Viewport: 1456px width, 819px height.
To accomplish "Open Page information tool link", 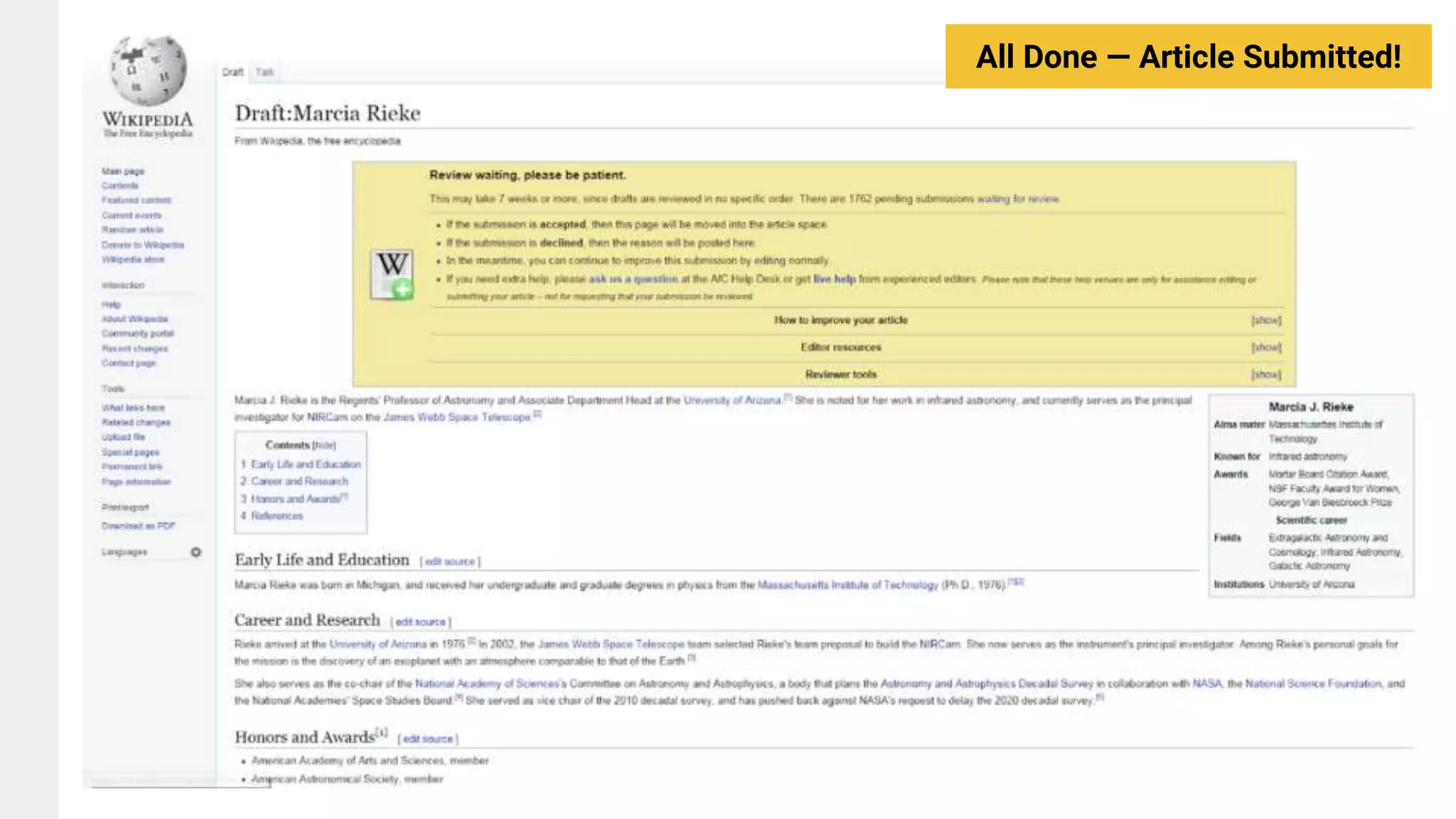I will coord(136,481).
